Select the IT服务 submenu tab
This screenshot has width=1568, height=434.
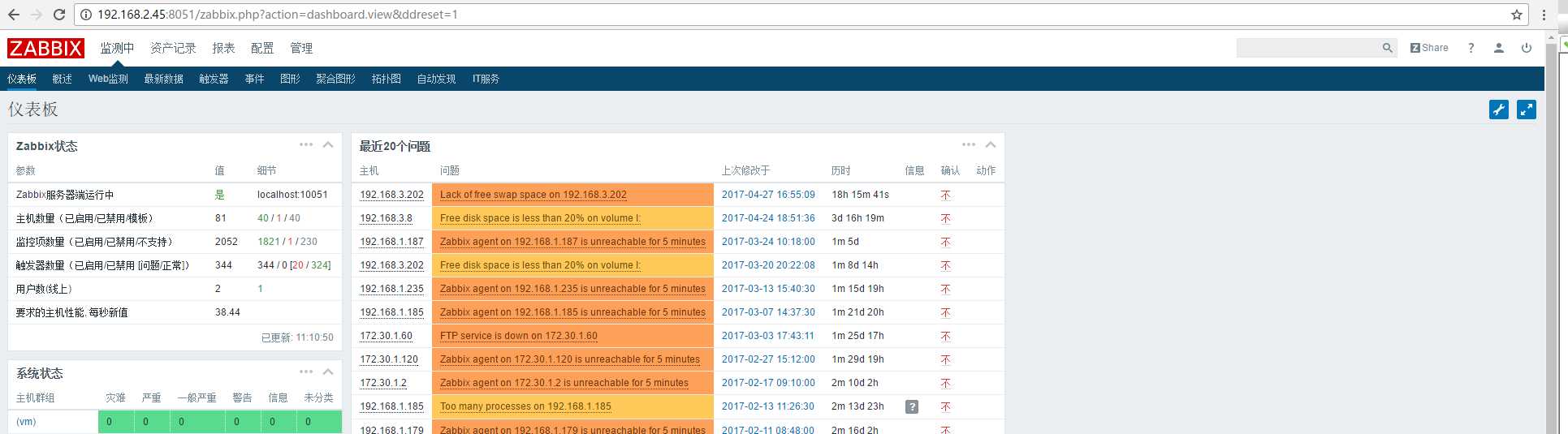(x=486, y=79)
